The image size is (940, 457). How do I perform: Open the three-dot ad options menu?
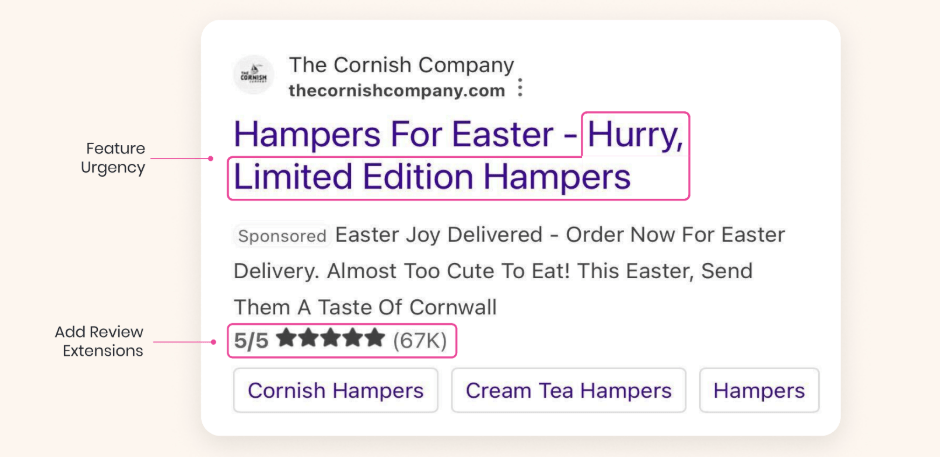519,89
